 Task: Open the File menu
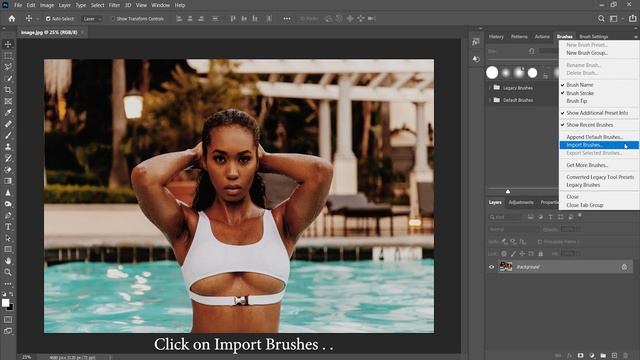[18, 5]
